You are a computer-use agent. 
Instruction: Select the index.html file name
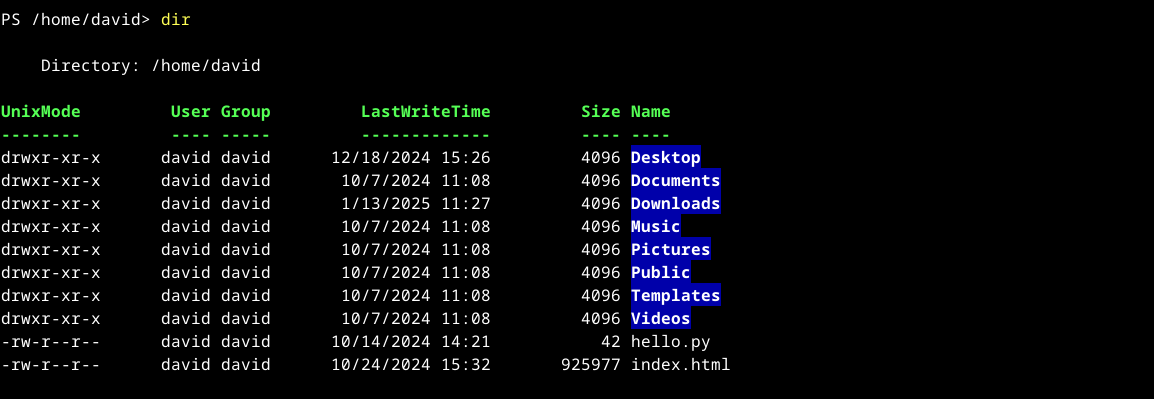coord(681,364)
